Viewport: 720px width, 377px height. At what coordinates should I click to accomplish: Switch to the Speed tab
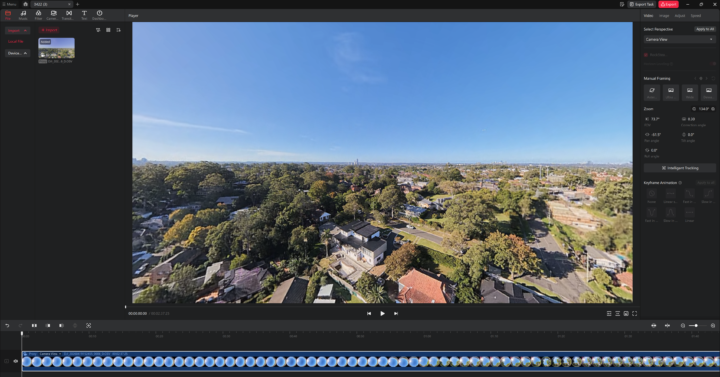click(696, 16)
